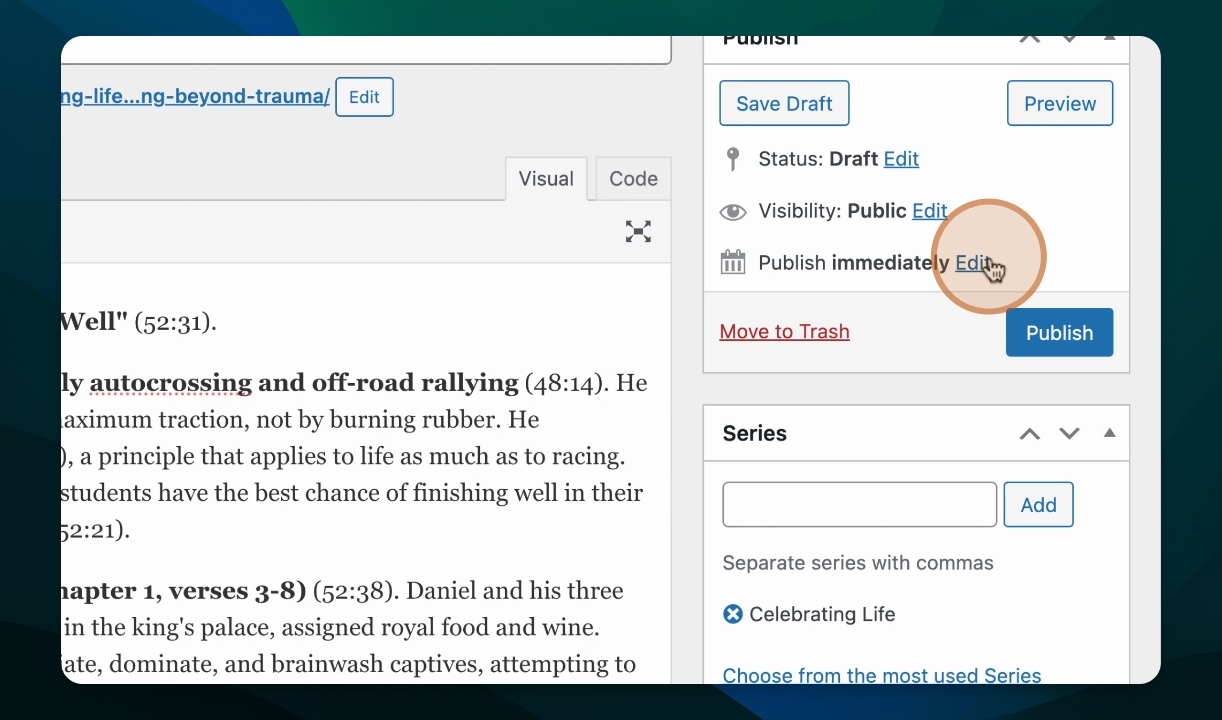Image resolution: width=1222 pixels, height=720 pixels.
Task: Edit the post permalink slug
Action: click(364, 97)
